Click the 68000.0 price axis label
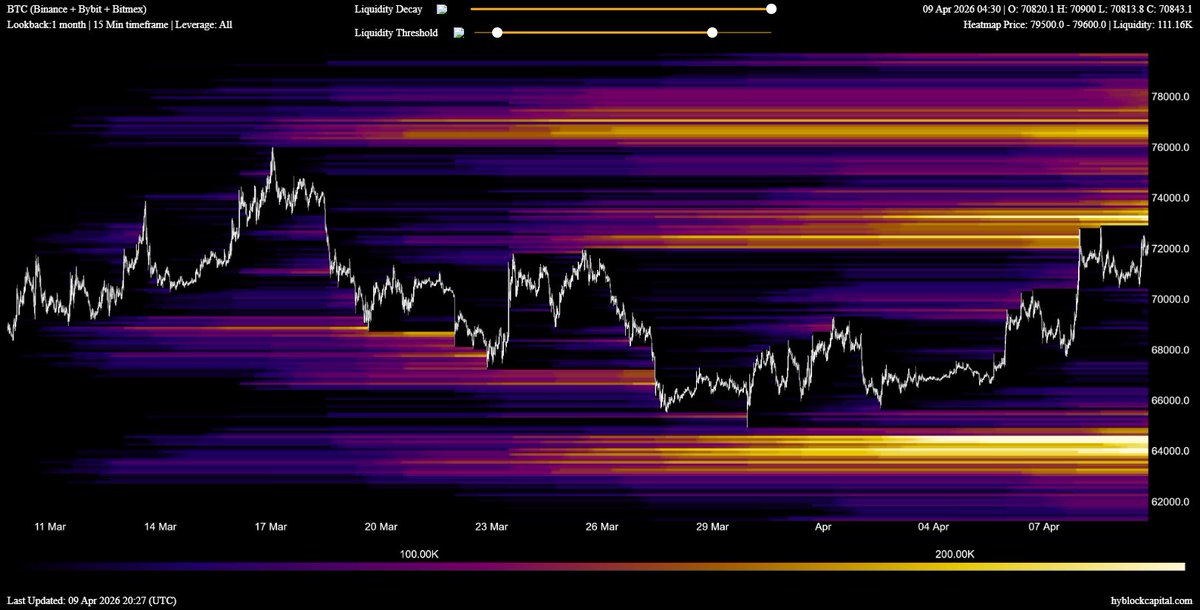The height and width of the screenshot is (610, 1200). pyautogui.click(x=1168, y=351)
